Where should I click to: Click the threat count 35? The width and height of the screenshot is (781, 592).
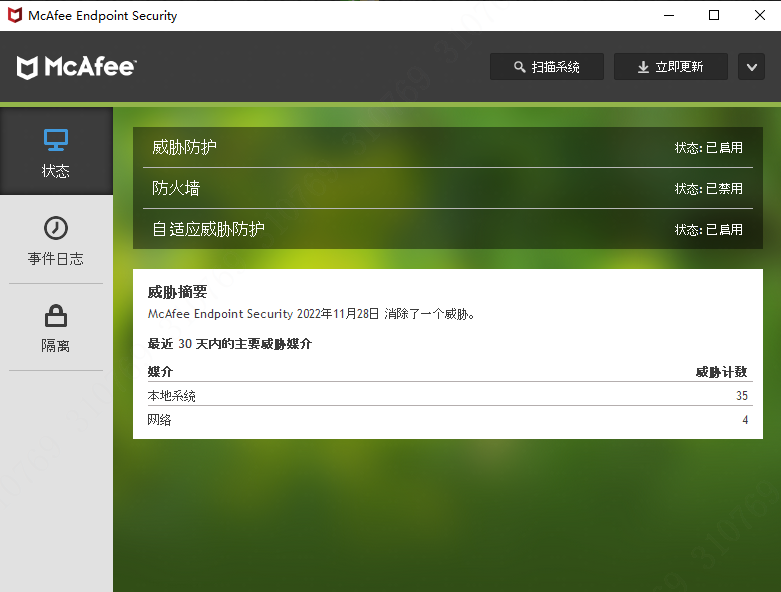click(742, 396)
